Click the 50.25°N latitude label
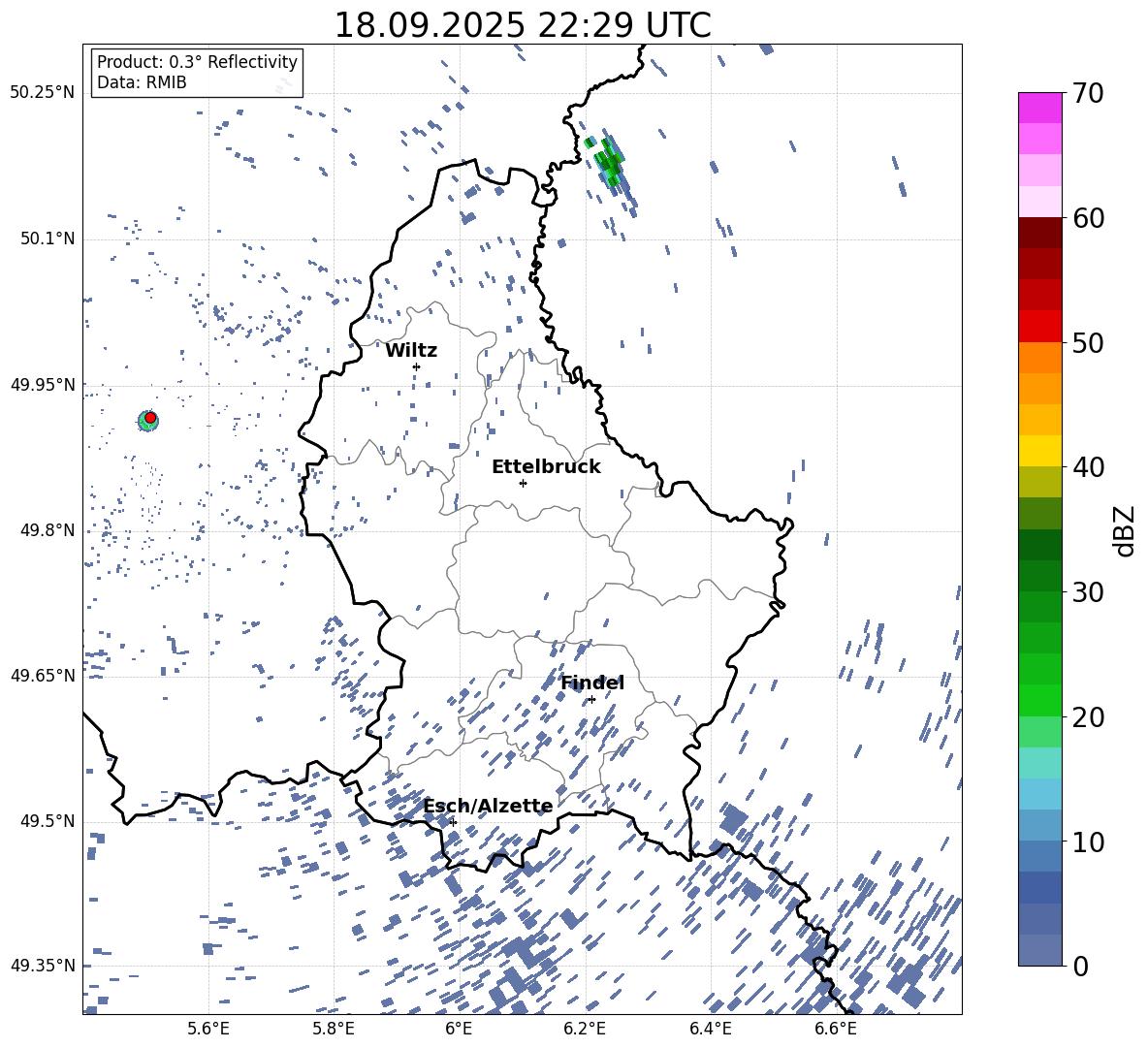Image resolution: width=1148 pixels, height=1048 pixels. click(43, 93)
